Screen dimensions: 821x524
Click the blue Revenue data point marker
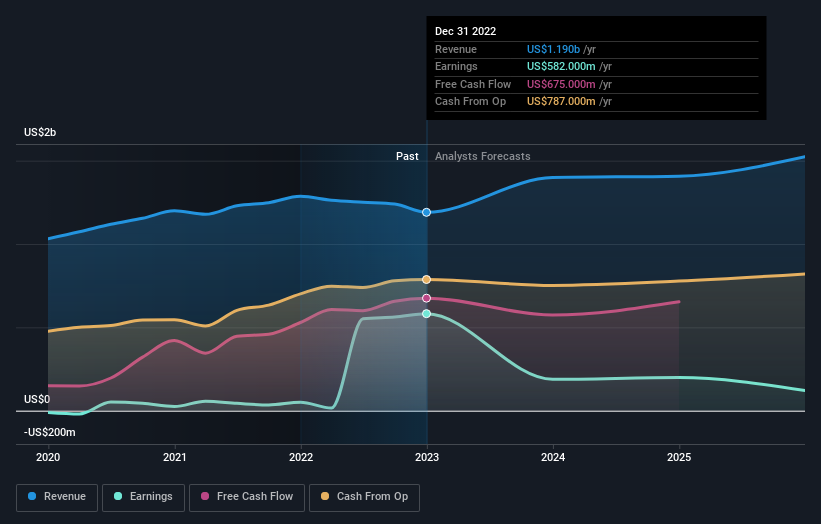(x=427, y=212)
